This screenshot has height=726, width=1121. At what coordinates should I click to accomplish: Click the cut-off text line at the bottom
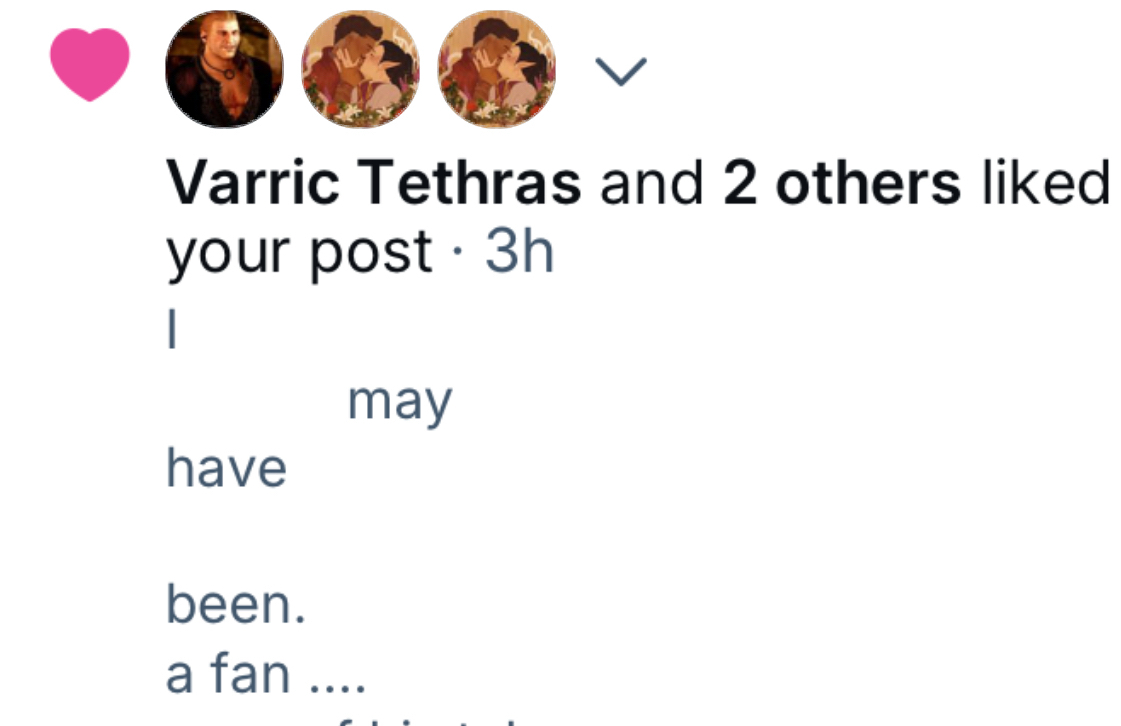430,718
